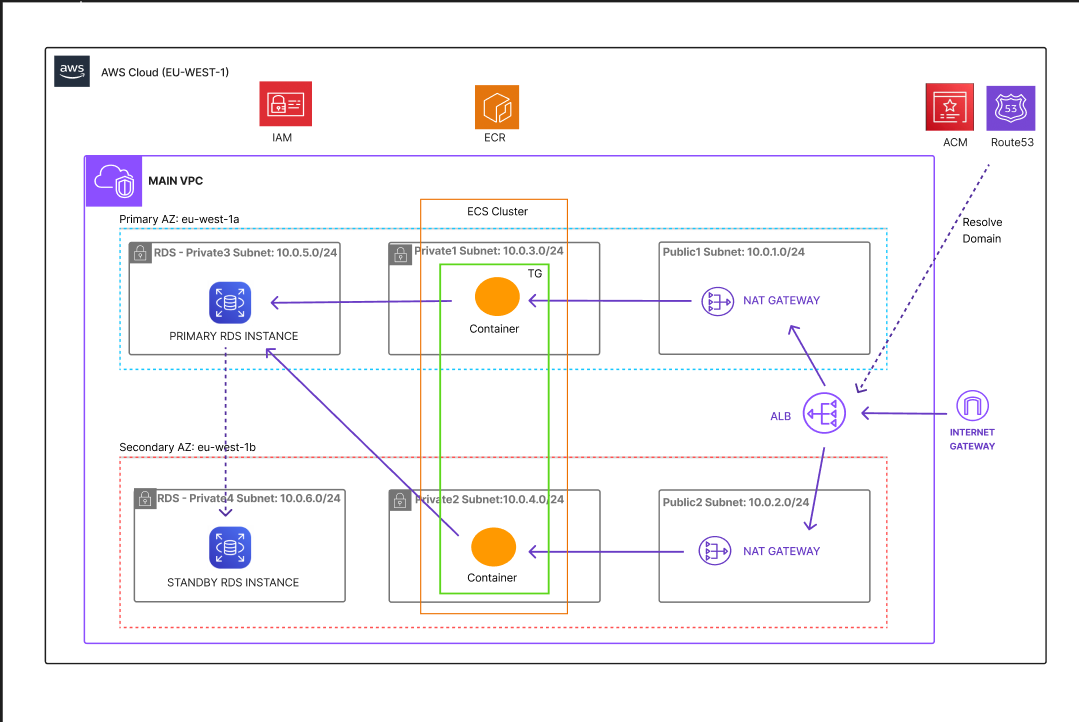Click the 'Primary AZ: eu-west-1a' text
Viewport: 1079px width, 722px height.
pos(179,219)
